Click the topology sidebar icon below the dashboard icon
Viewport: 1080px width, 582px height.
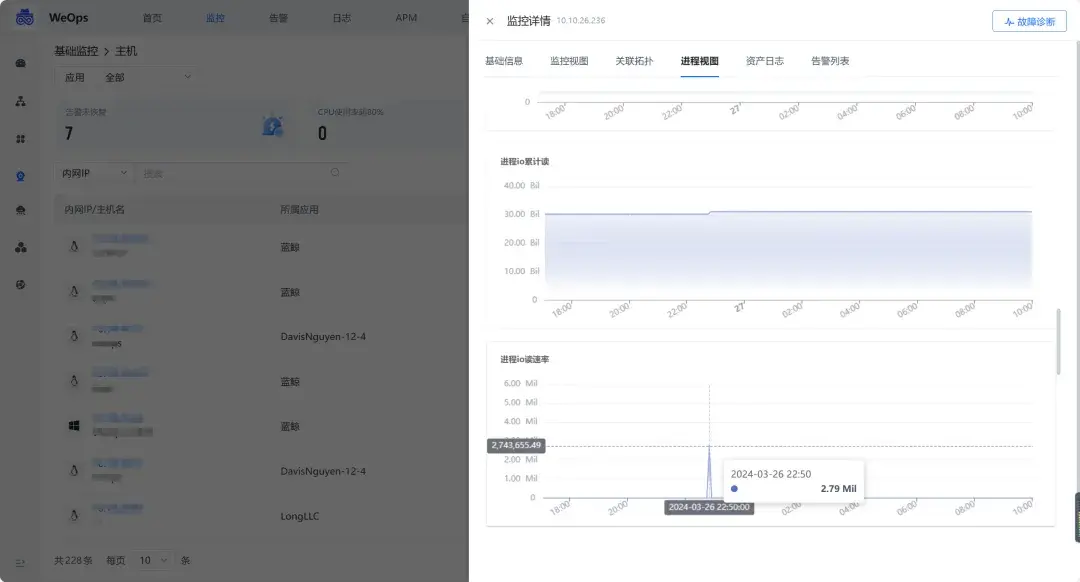[x=20, y=100]
